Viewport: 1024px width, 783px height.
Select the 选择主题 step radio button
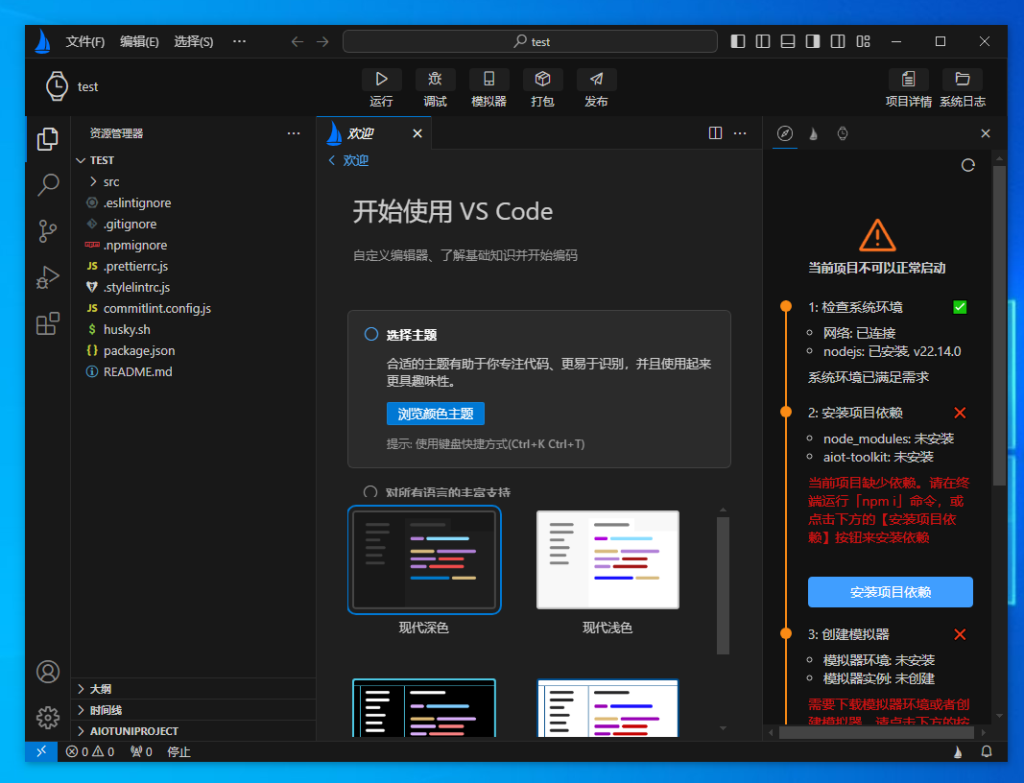click(x=371, y=334)
